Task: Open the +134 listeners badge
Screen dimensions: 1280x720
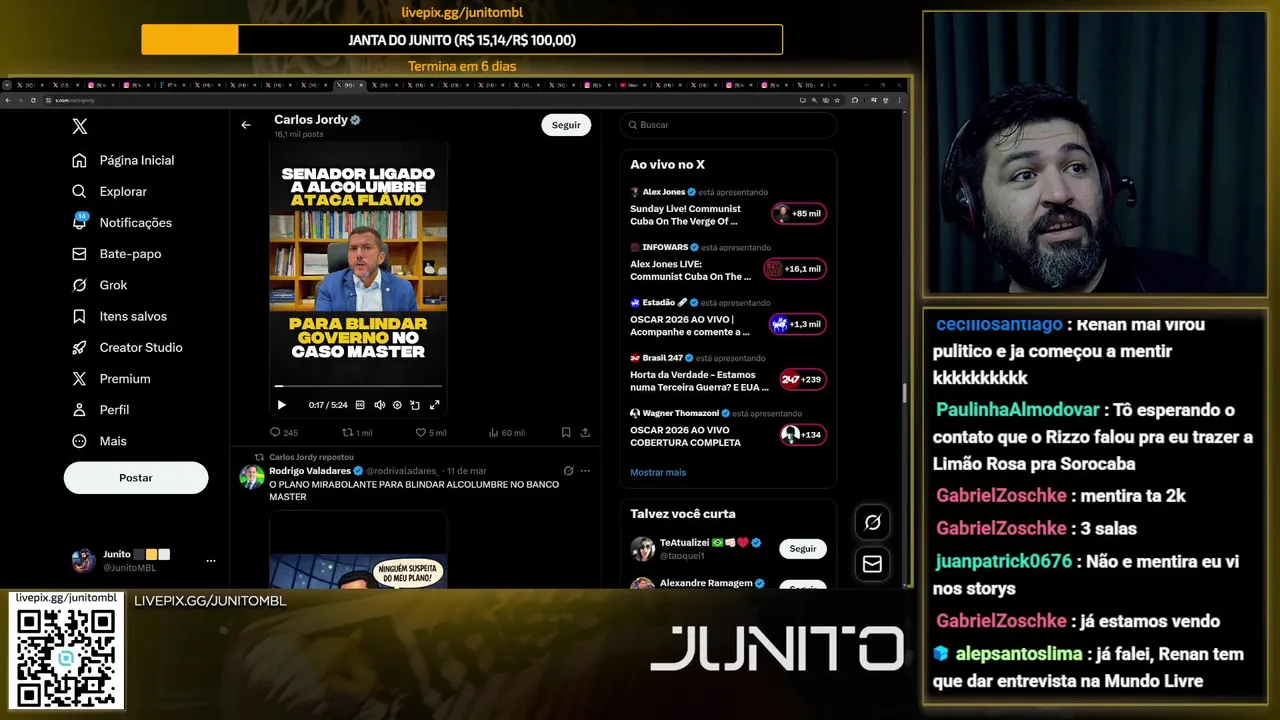Action: pyautogui.click(x=803, y=435)
